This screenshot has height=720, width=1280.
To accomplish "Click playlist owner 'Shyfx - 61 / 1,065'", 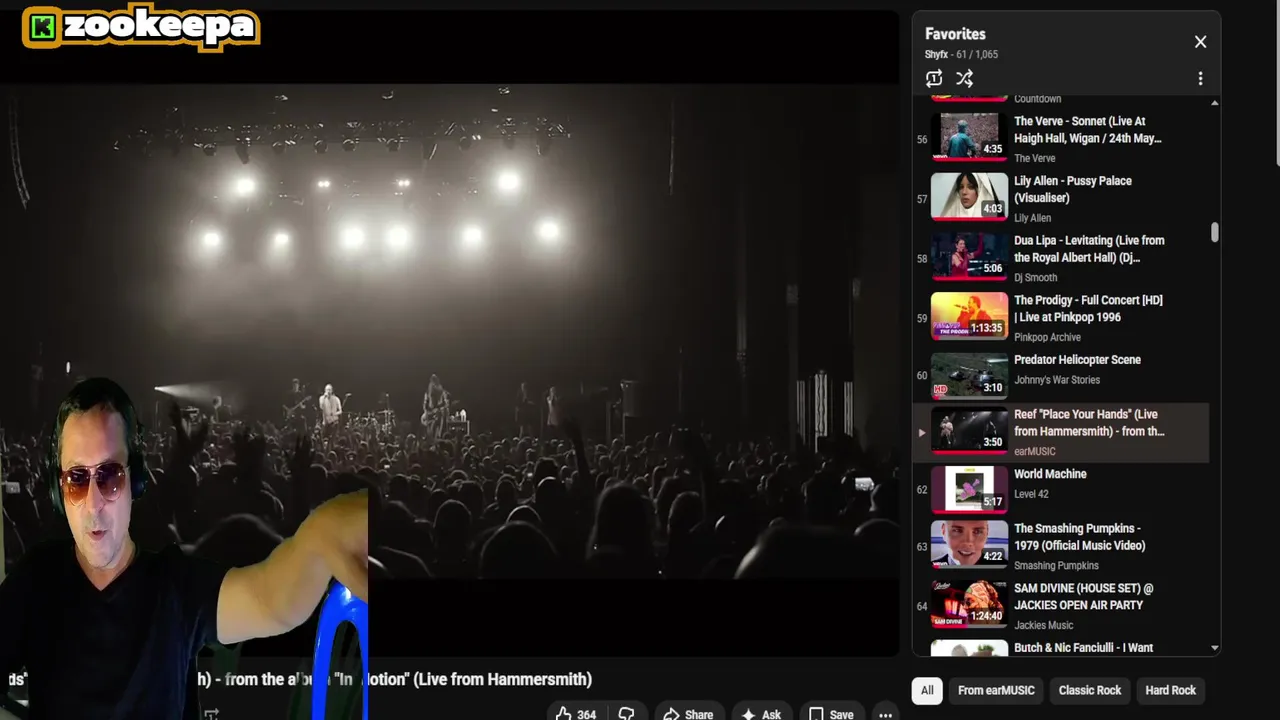I will (x=961, y=55).
